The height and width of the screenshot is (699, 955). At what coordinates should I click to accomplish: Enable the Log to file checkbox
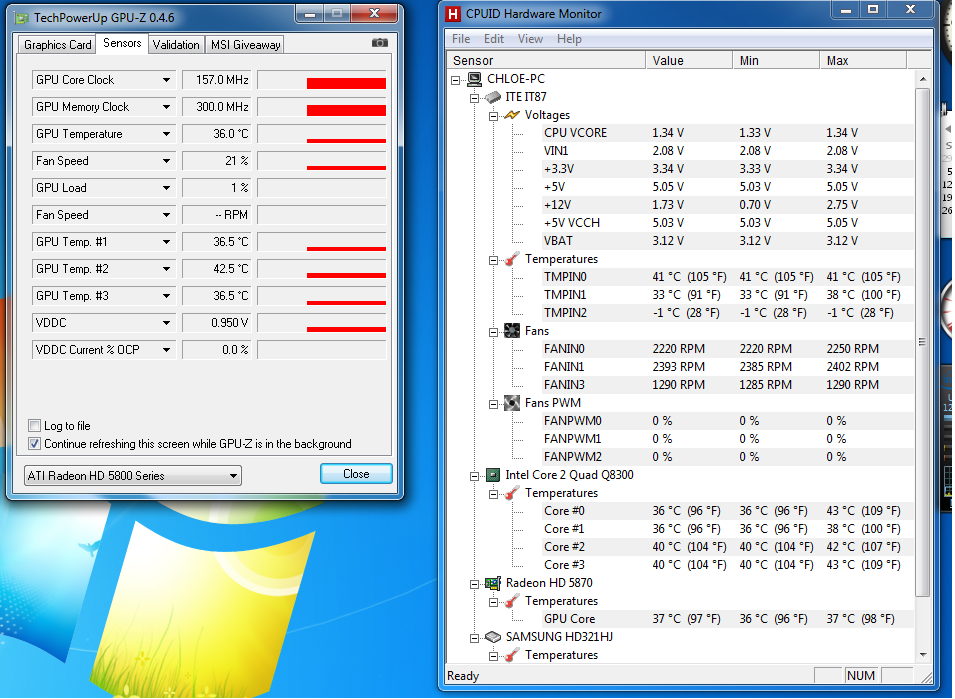35,426
